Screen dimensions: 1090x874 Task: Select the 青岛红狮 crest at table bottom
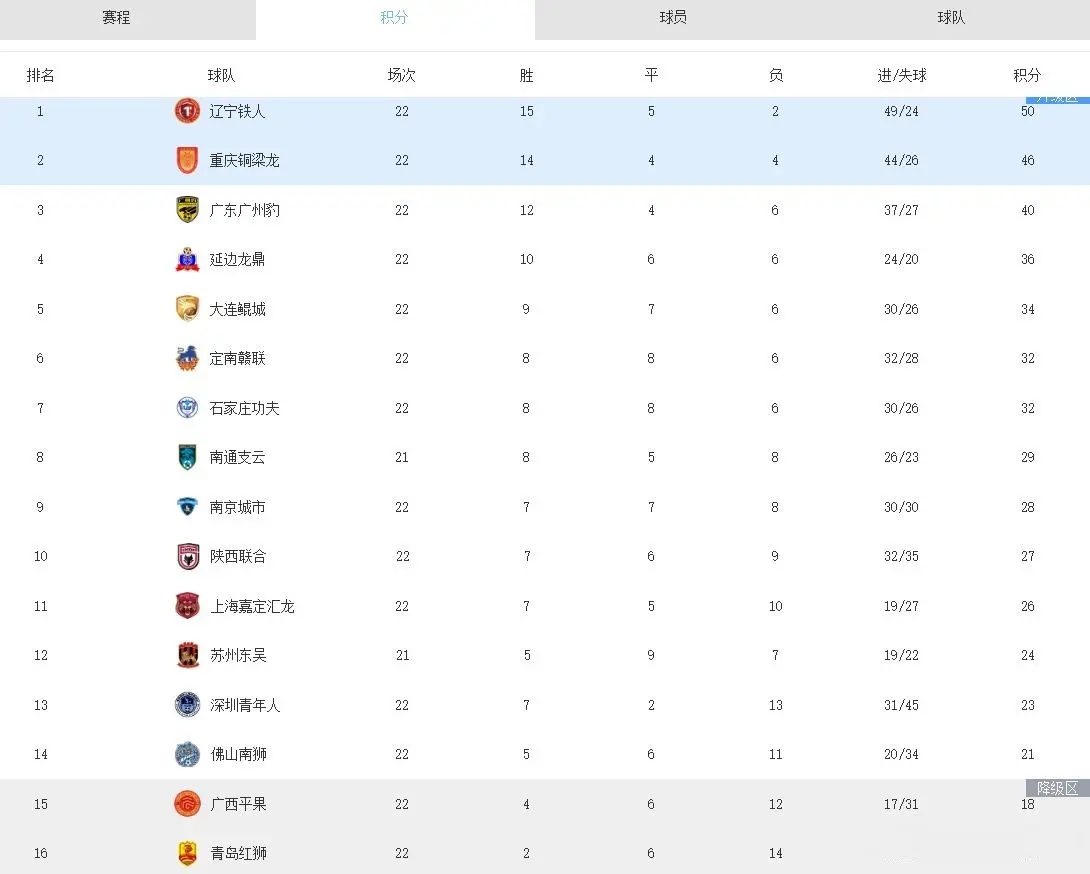[x=187, y=853]
